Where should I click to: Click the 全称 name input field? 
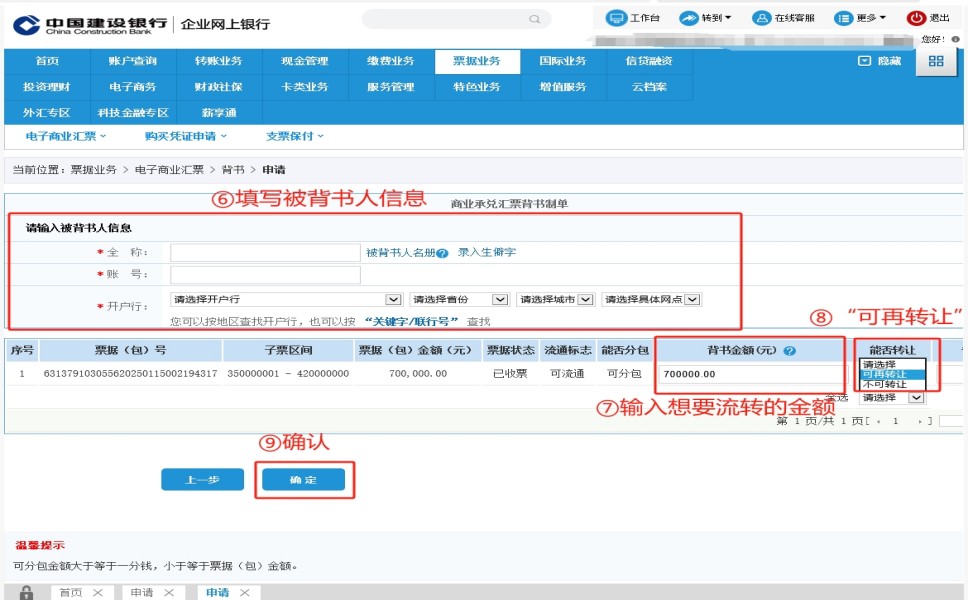pyautogui.click(x=265, y=253)
